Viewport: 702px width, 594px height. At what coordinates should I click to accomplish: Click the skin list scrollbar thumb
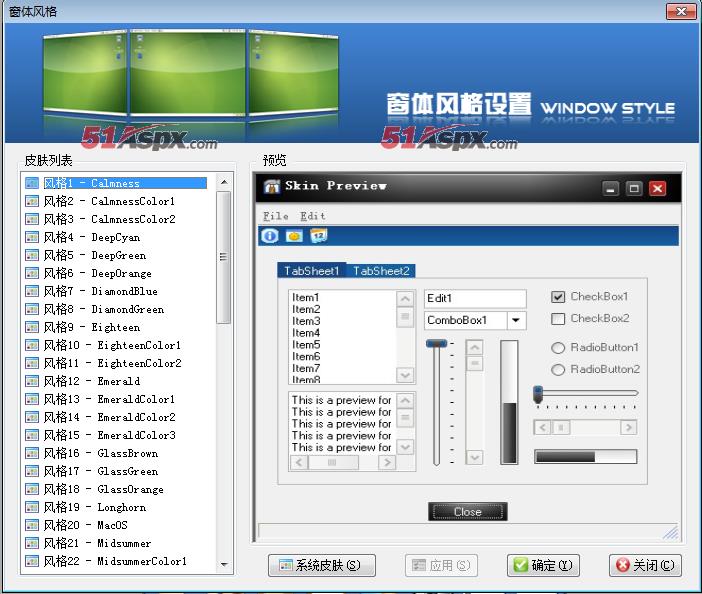pos(223,257)
